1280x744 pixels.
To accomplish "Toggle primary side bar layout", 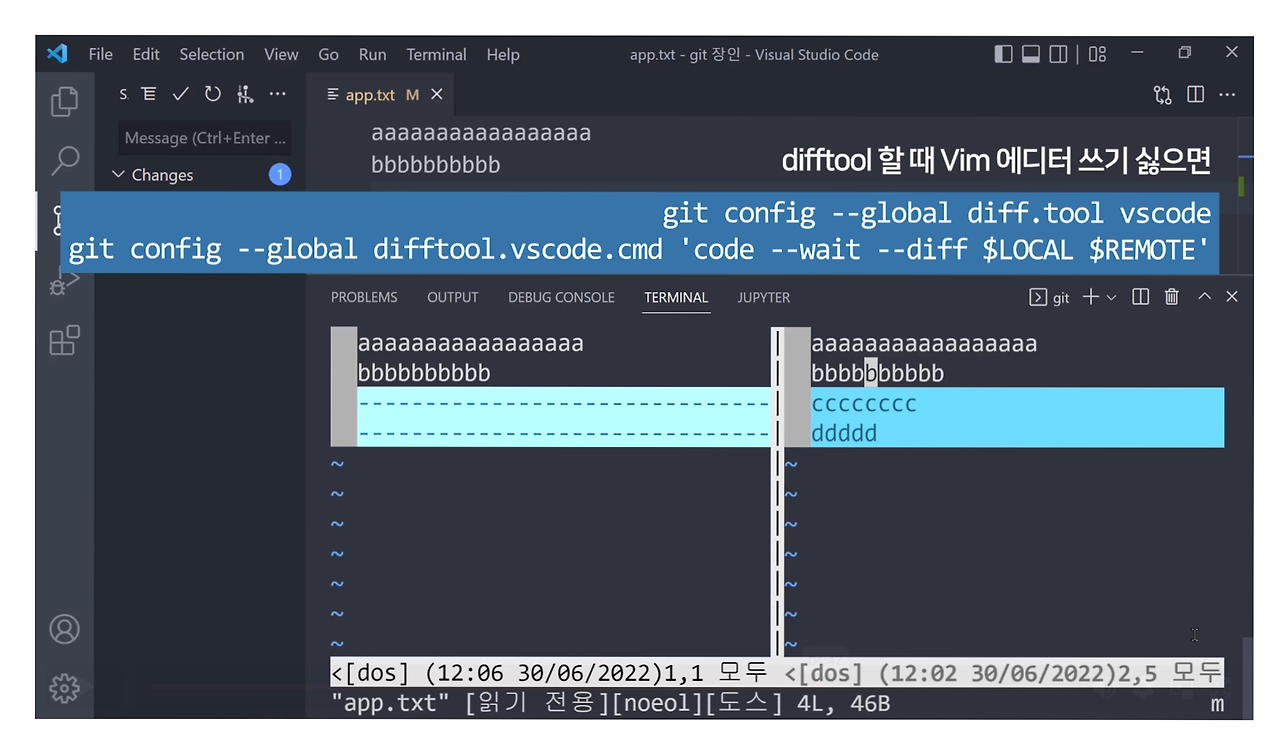I will coord(1004,54).
